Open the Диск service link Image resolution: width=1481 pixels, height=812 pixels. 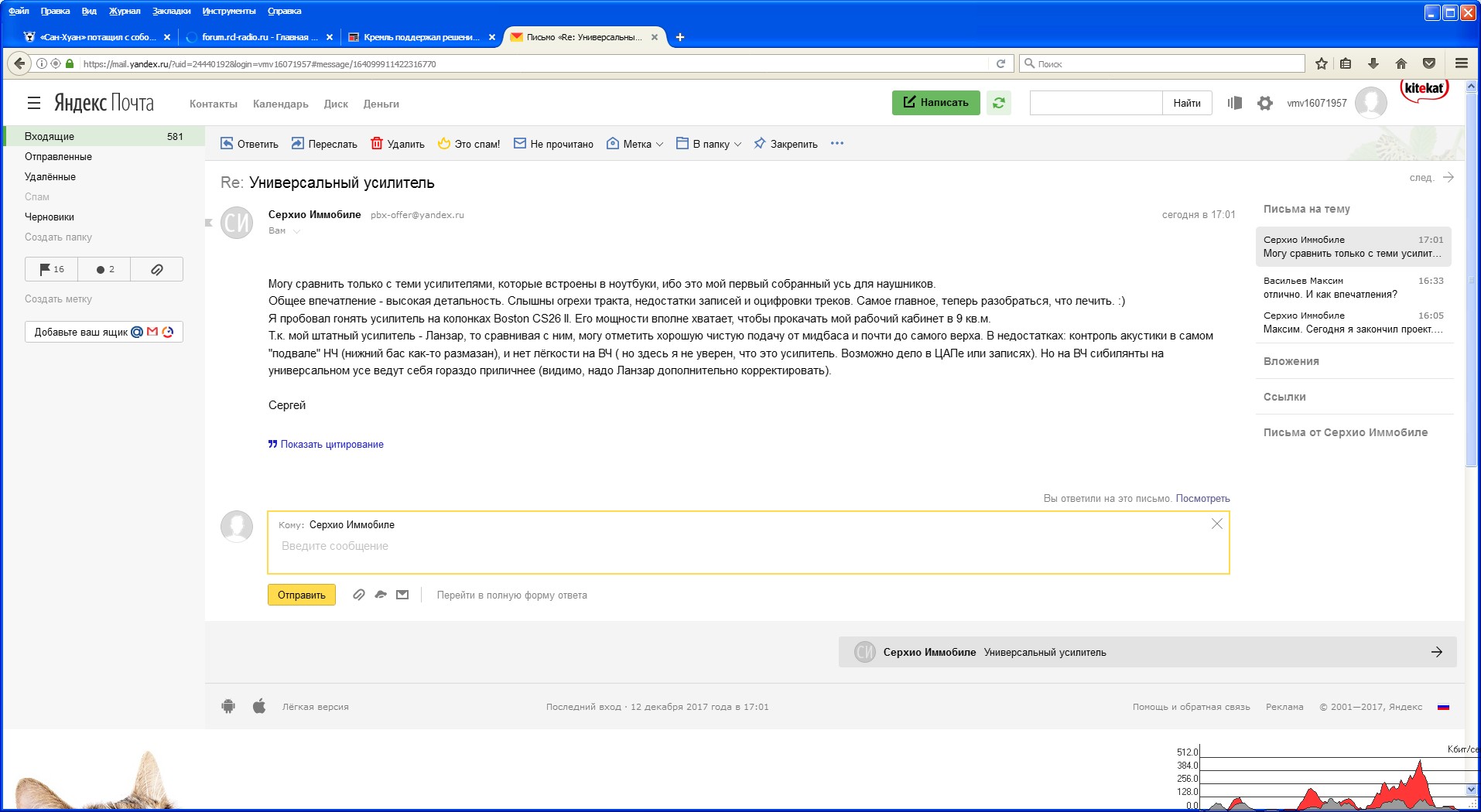pyautogui.click(x=336, y=104)
